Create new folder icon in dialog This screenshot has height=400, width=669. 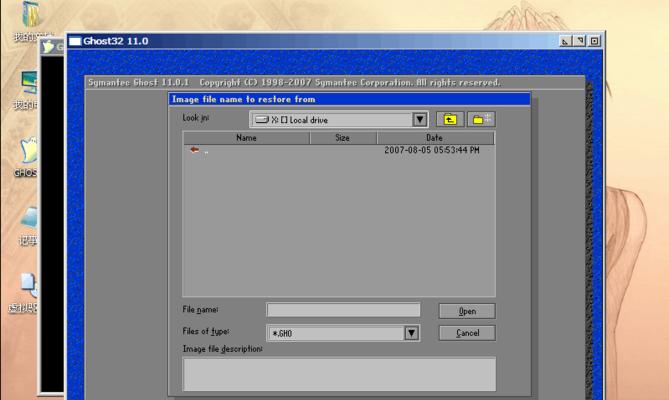(481, 119)
